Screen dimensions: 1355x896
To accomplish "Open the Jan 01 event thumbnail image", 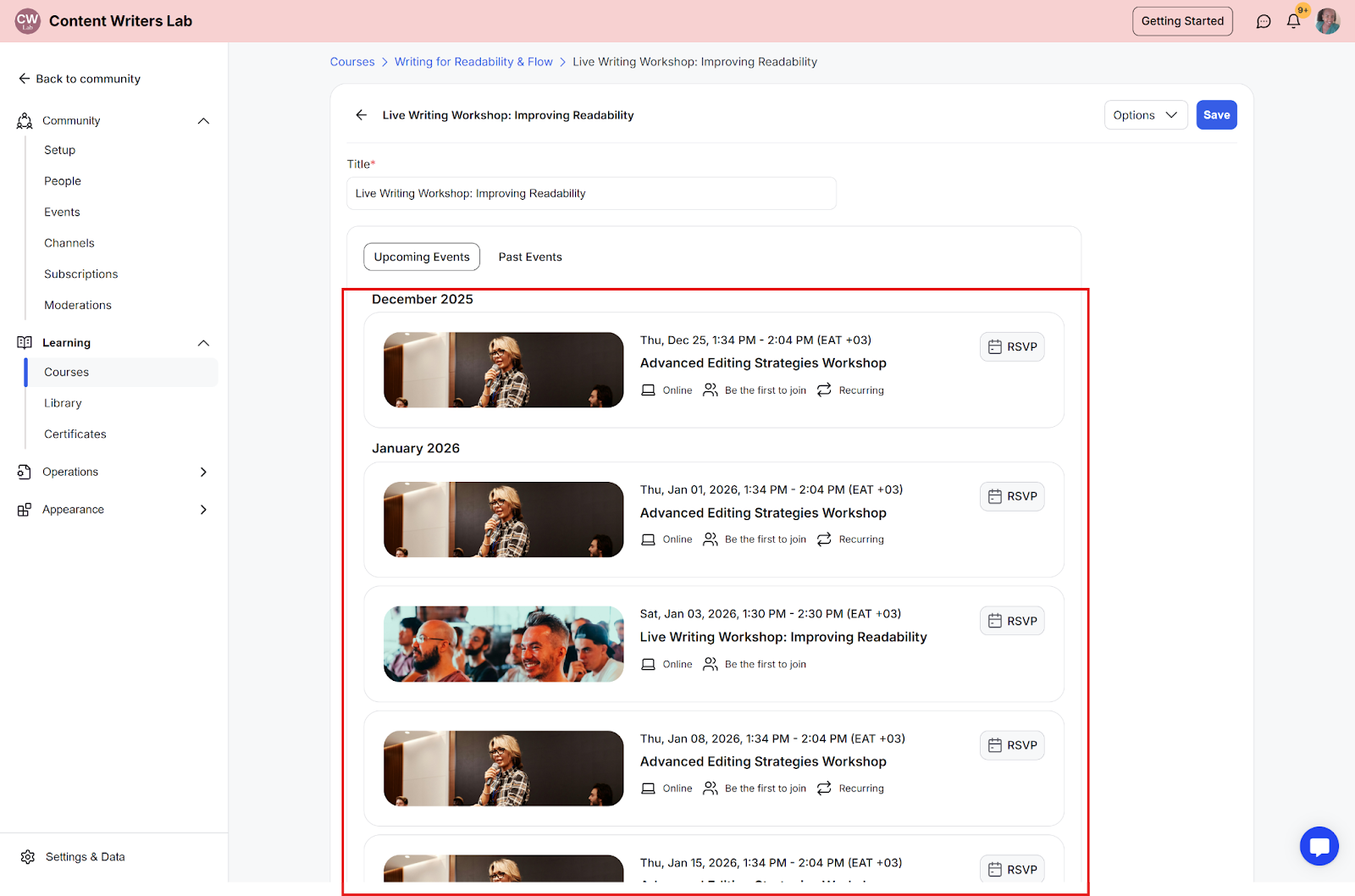I will [504, 520].
